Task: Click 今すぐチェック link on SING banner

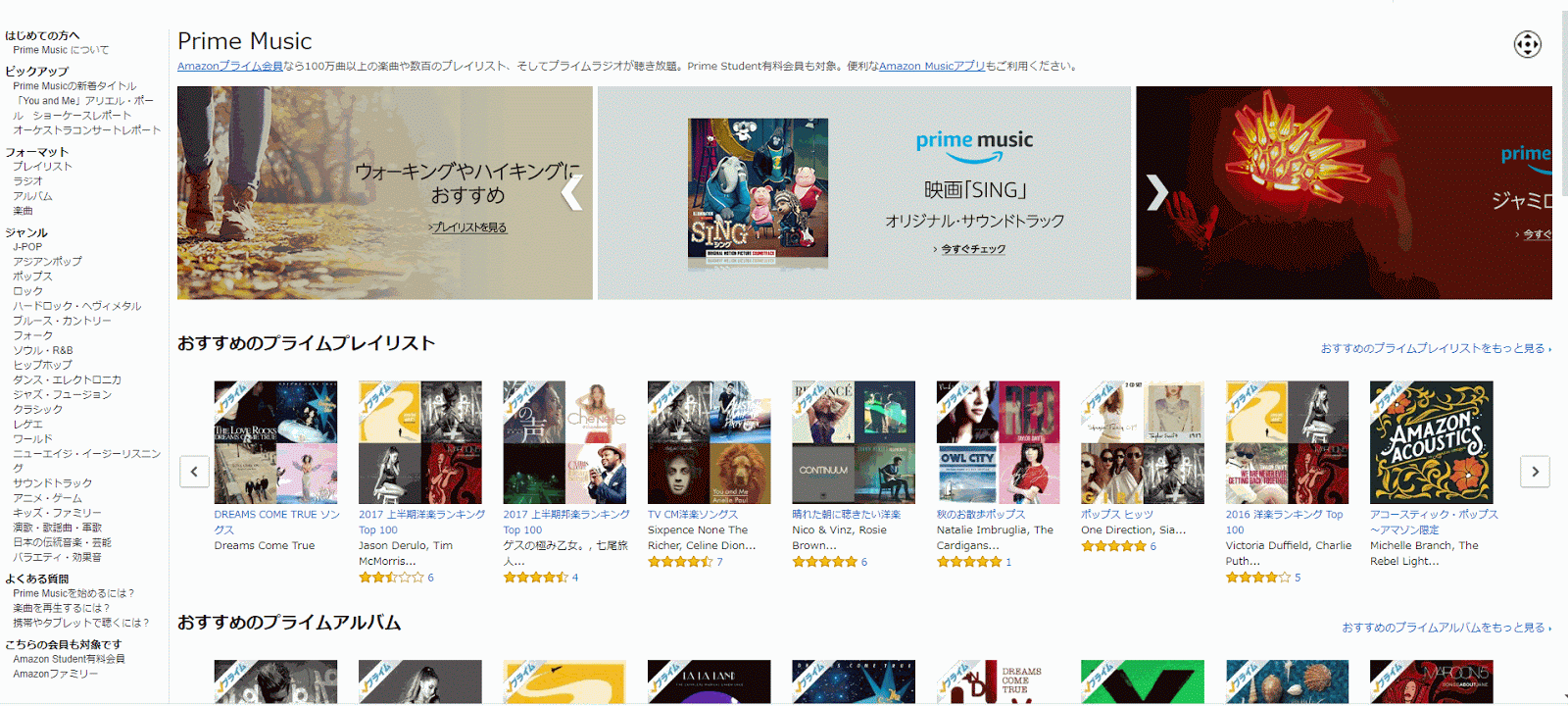Action: [x=970, y=249]
